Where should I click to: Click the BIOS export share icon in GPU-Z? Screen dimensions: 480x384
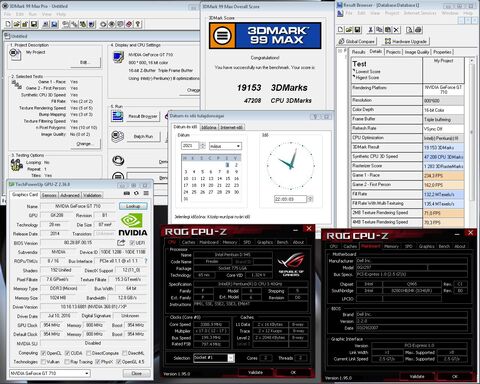coord(121,242)
